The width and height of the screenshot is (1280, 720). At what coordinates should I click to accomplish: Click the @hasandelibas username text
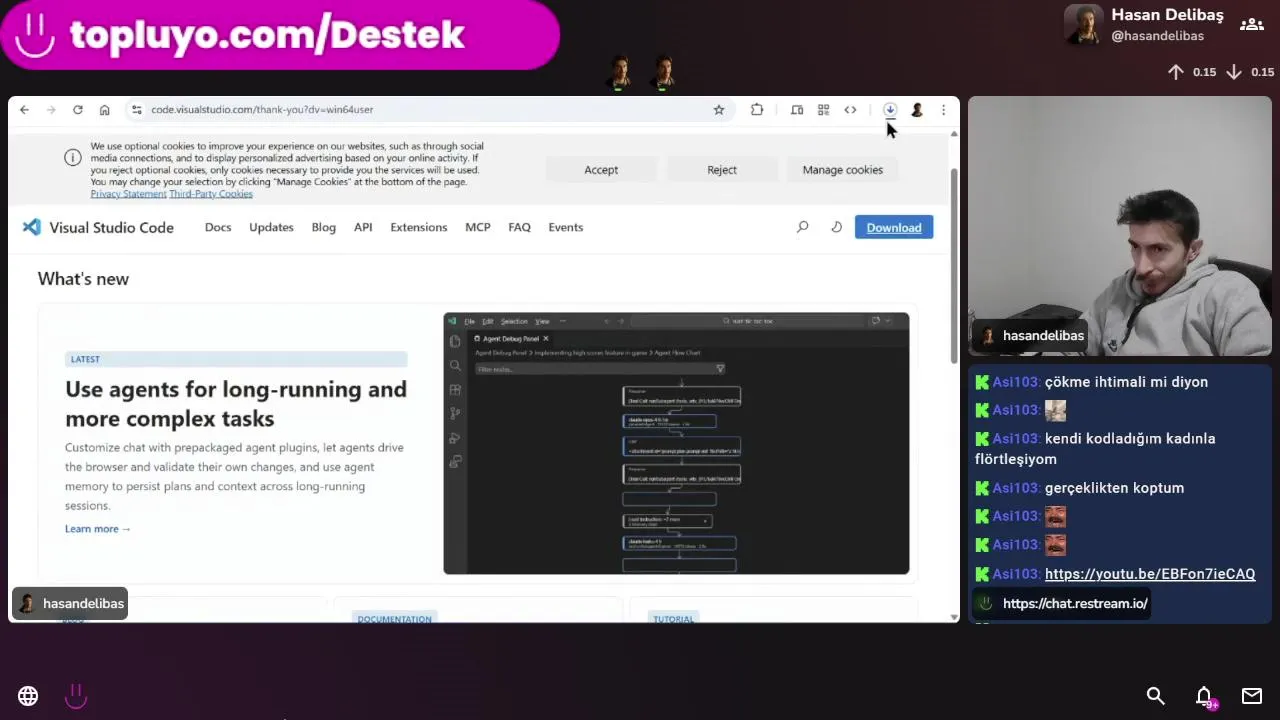coord(1157,36)
